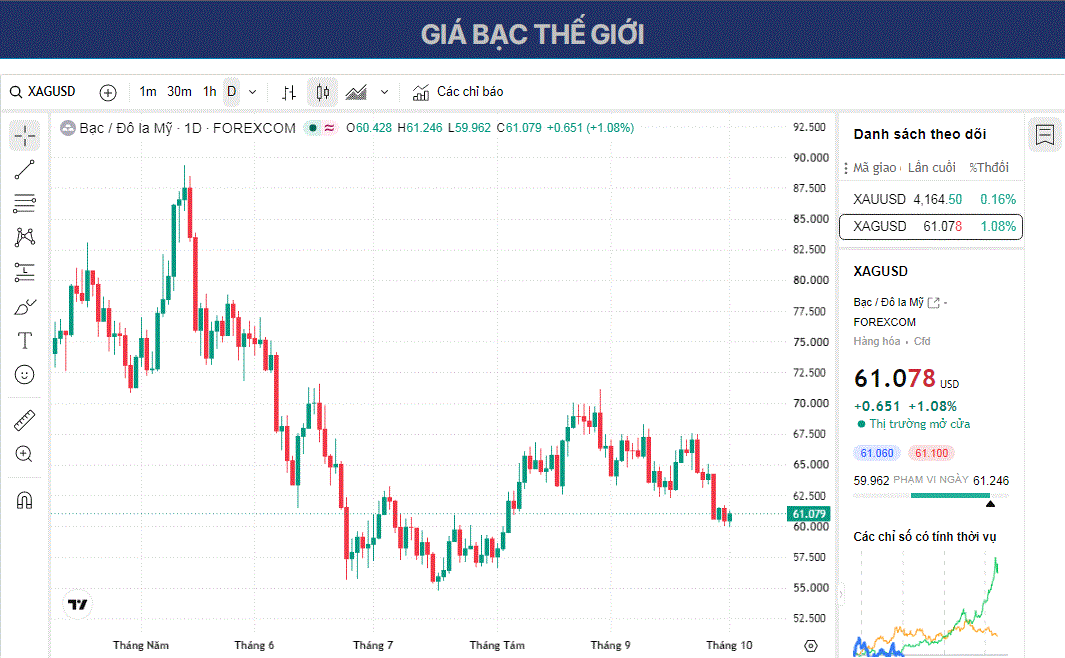1065x658 pixels.
Task: Select XAUUSD row in watchlist
Action: [931, 199]
